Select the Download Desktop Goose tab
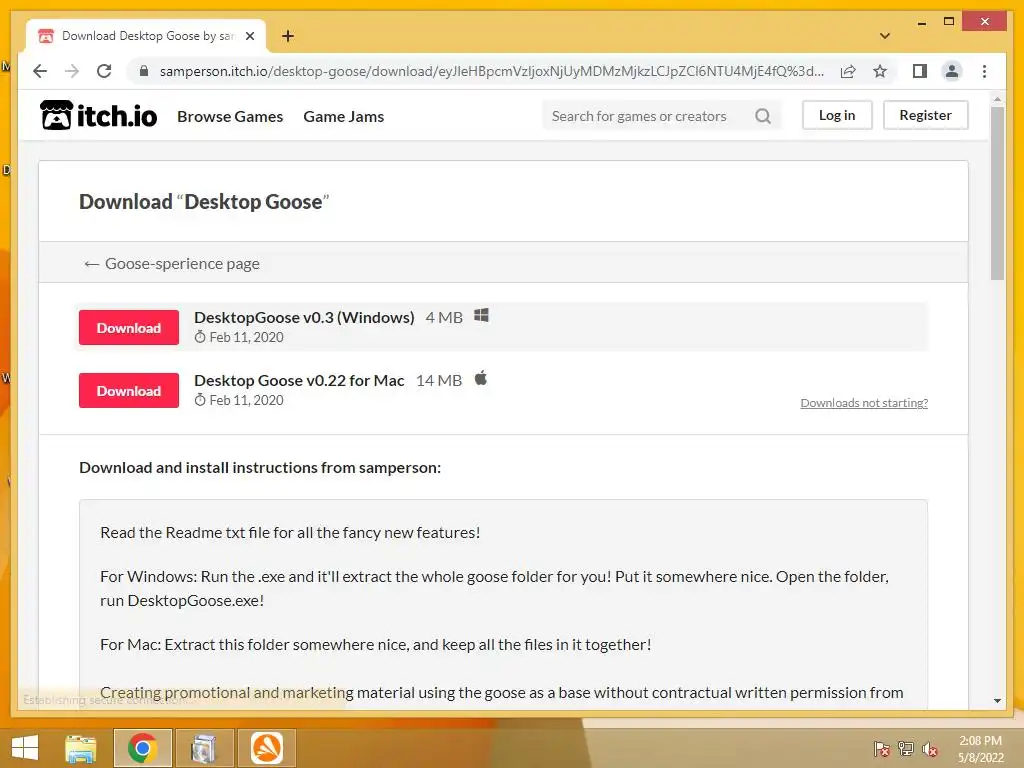The image size is (1024, 768). (x=146, y=36)
